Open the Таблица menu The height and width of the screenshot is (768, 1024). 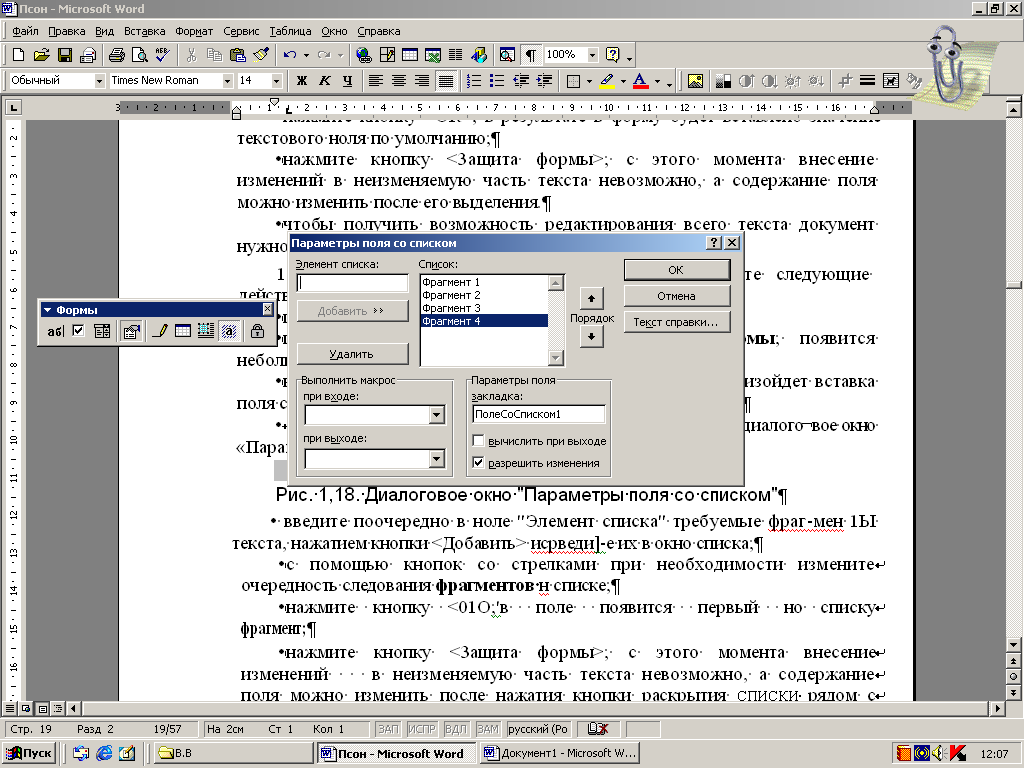click(x=290, y=31)
